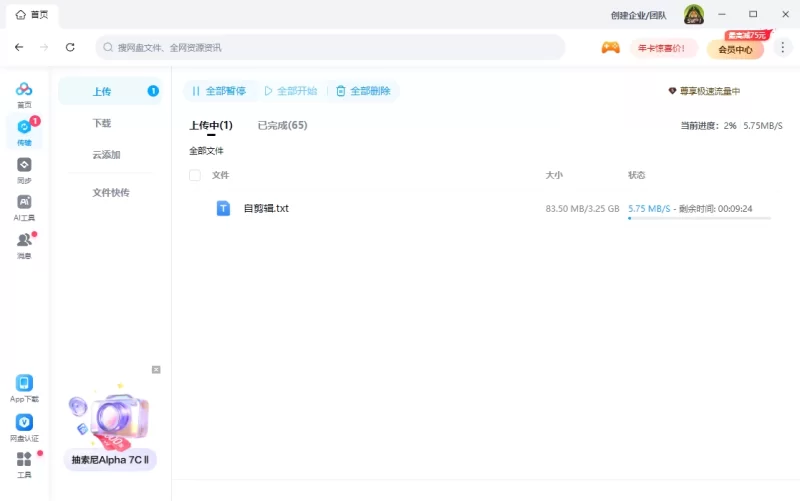This screenshot has width=800, height=501.
Task: Open the 消息 messages sidebar icon
Action: tap(24, 245)
